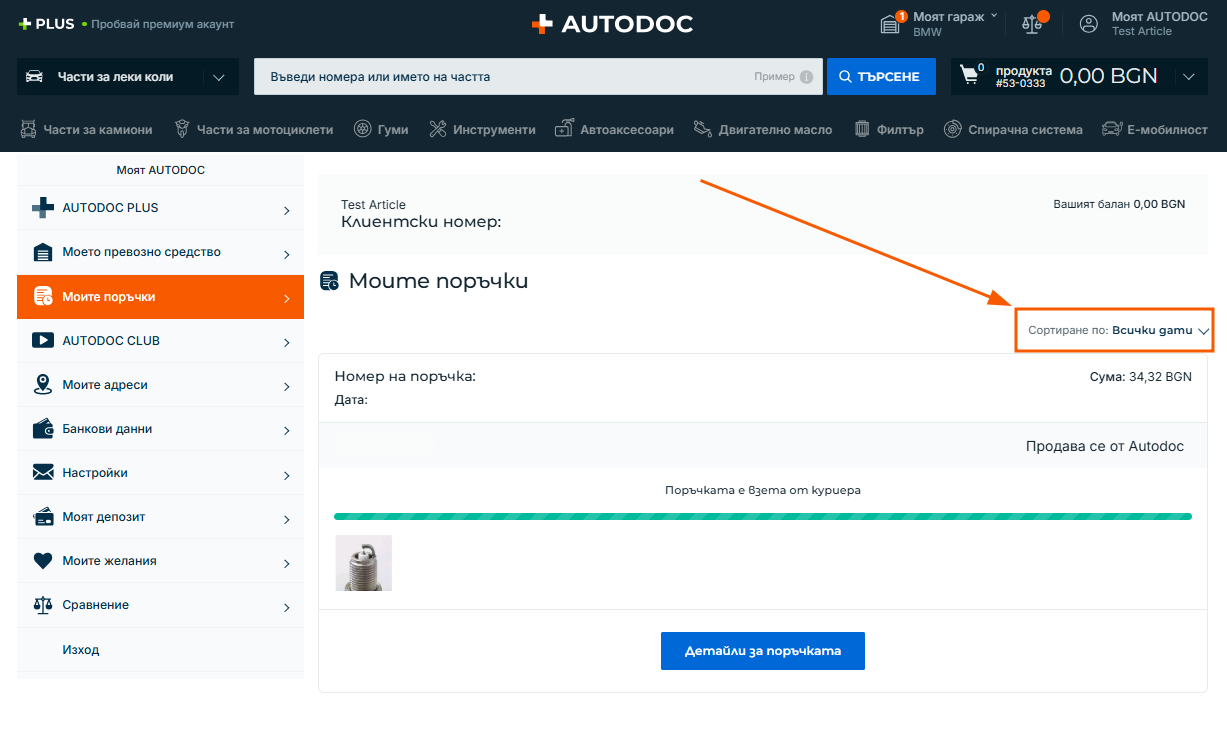Open the garage icon with notification badge

pos(890,24)
